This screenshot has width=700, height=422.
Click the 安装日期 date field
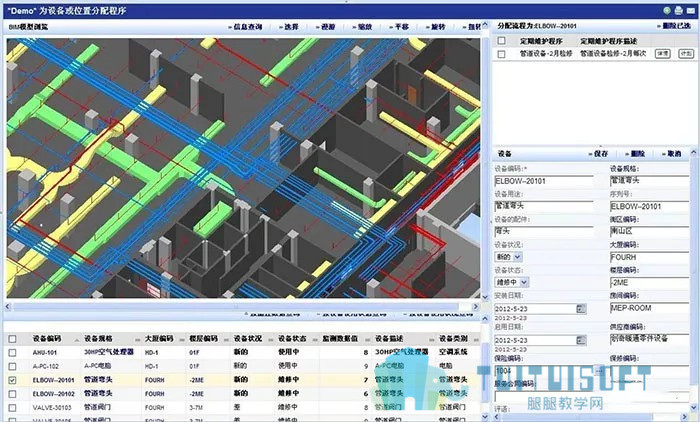(535, 309)
